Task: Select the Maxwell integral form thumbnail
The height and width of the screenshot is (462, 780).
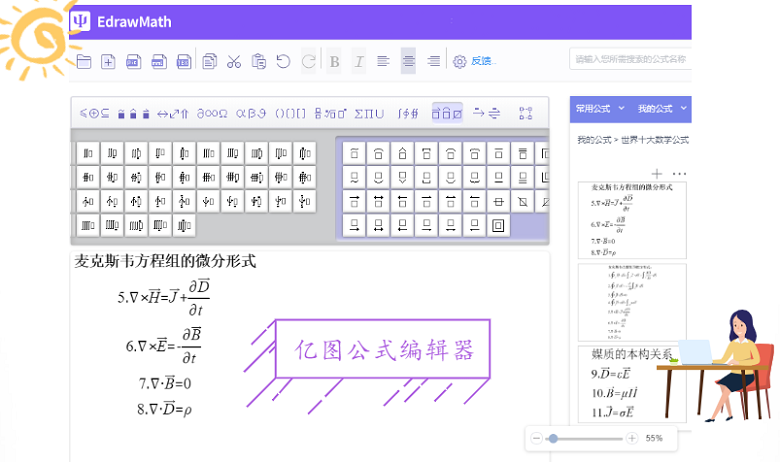Action: click(632, 302)
